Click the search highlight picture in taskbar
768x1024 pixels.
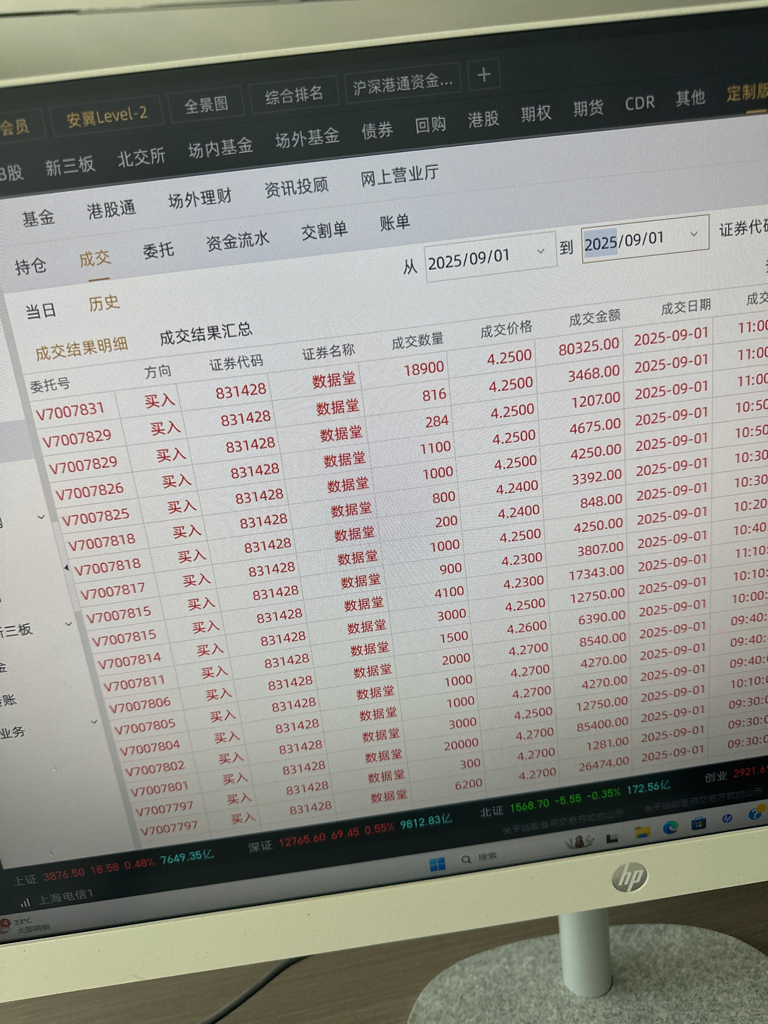[581, 842]
